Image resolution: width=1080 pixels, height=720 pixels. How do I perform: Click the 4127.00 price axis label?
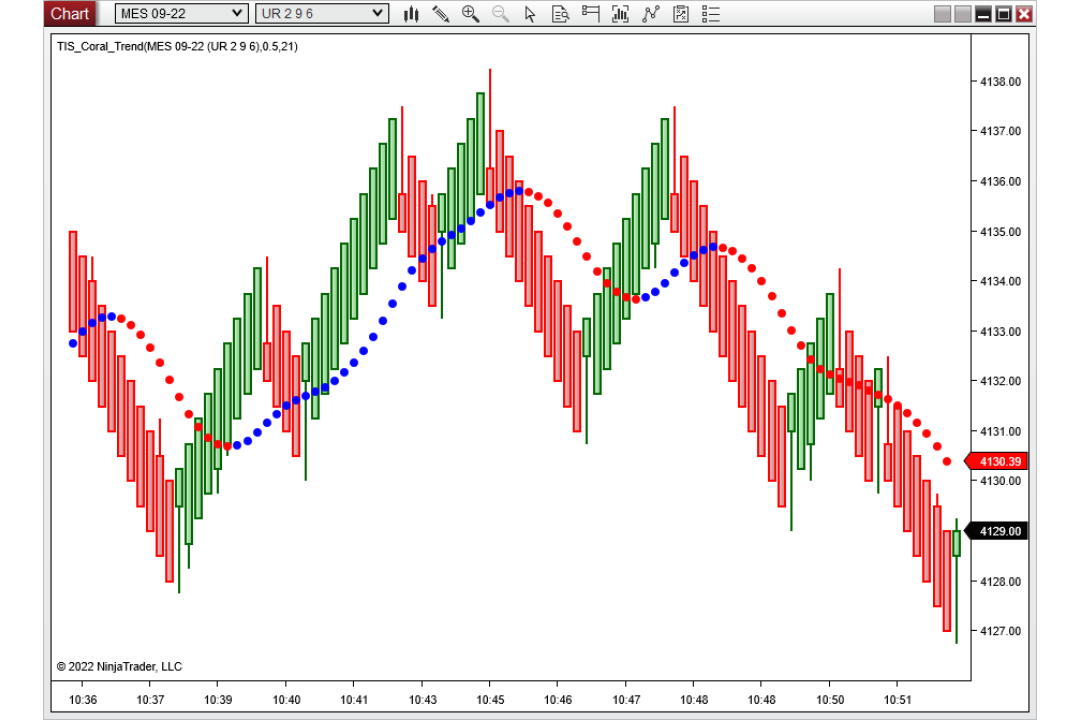(1000, 630)
